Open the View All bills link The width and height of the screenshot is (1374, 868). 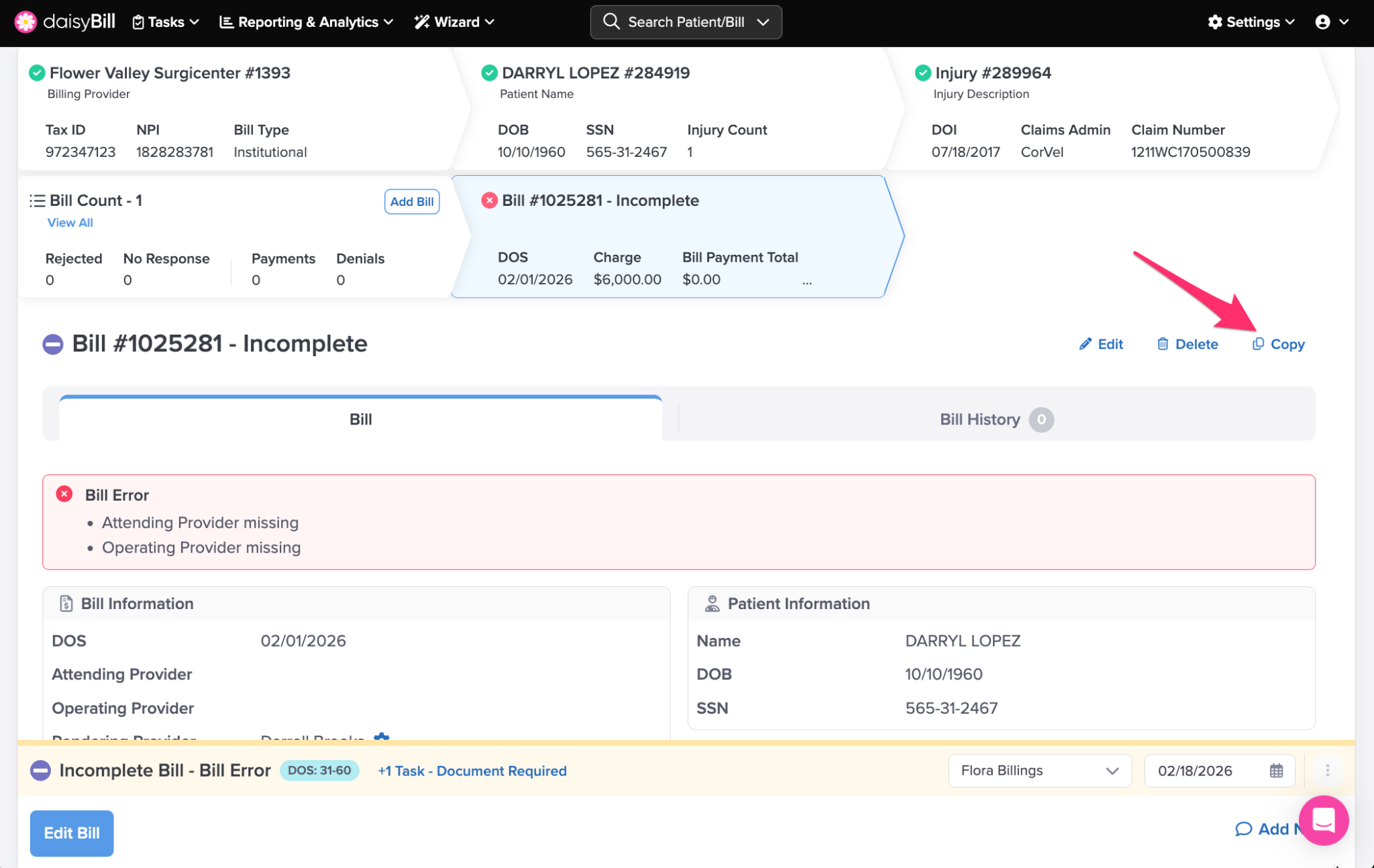point(70,223)
